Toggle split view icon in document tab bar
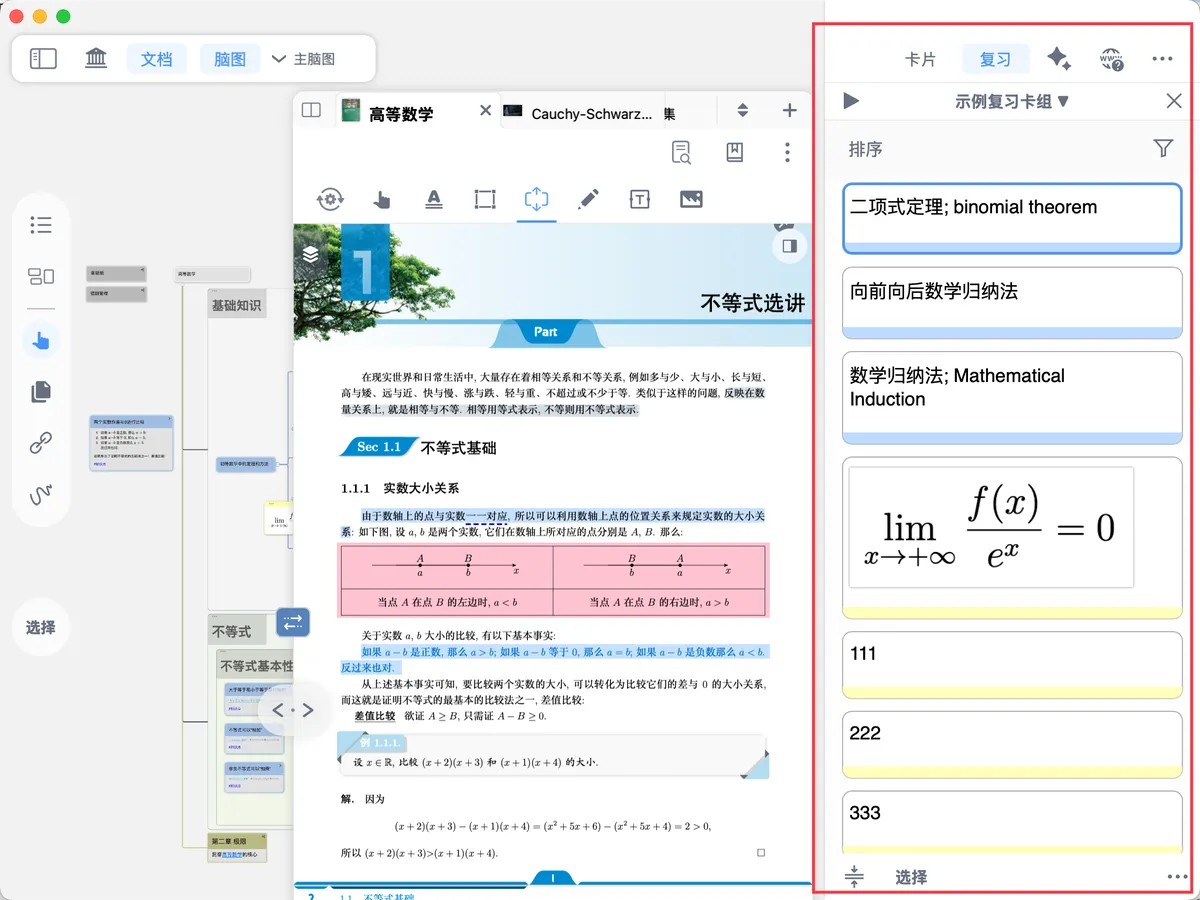 point(311,110)
